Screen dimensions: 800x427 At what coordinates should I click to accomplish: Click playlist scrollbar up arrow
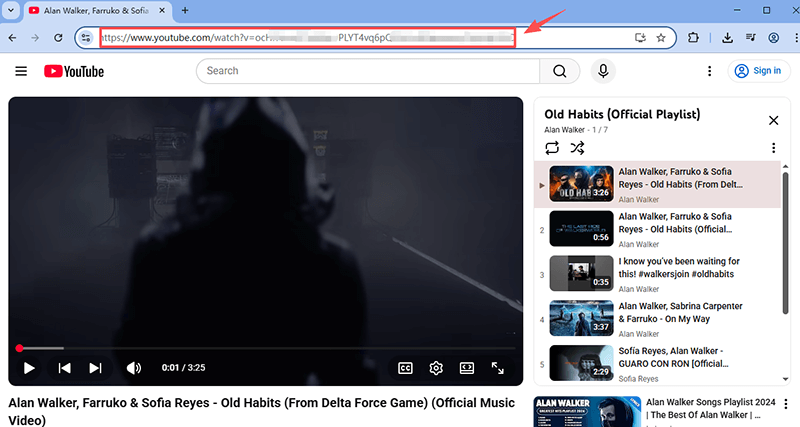(785, 167)
